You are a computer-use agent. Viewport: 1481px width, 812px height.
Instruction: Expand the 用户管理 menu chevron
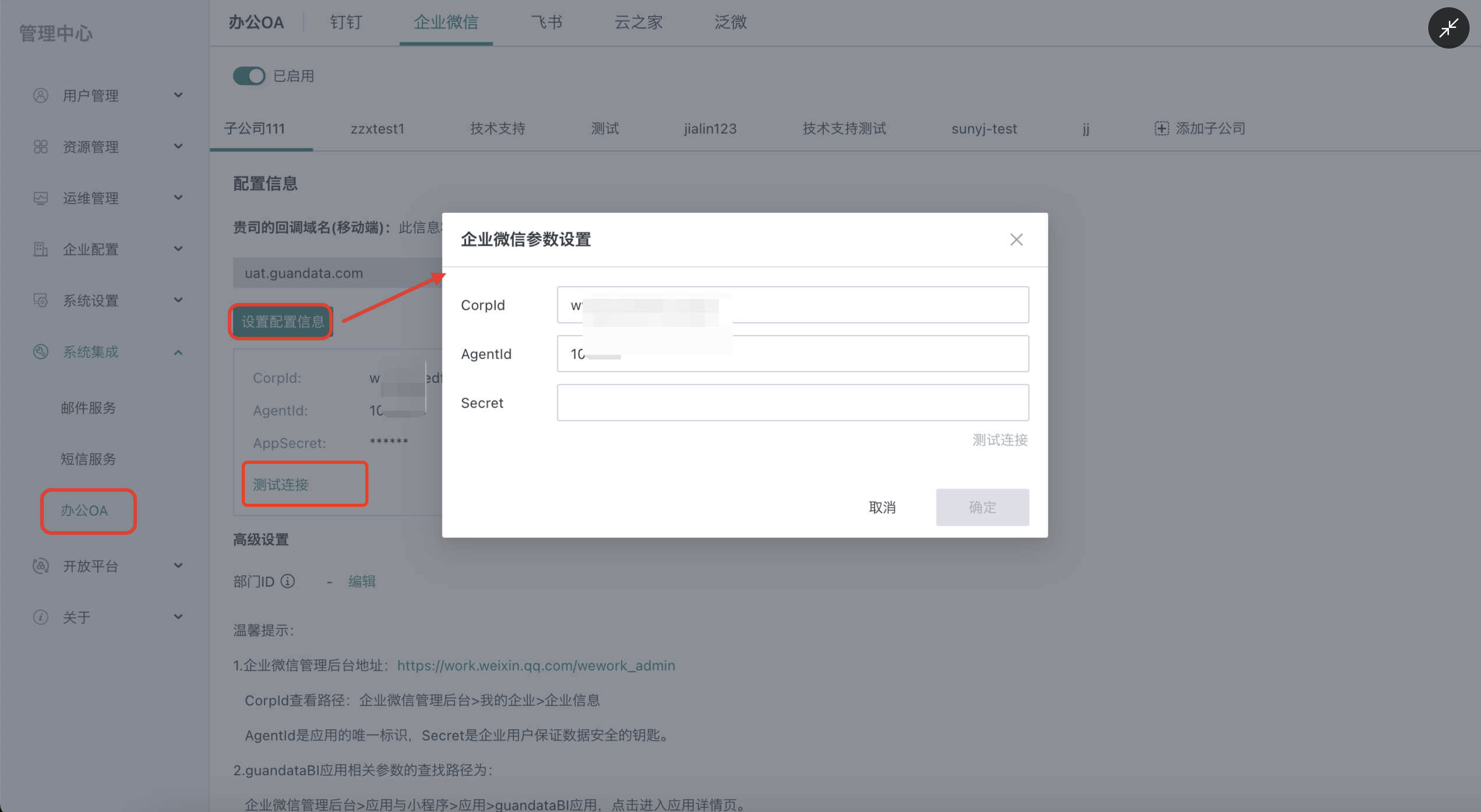pos(178,95)
